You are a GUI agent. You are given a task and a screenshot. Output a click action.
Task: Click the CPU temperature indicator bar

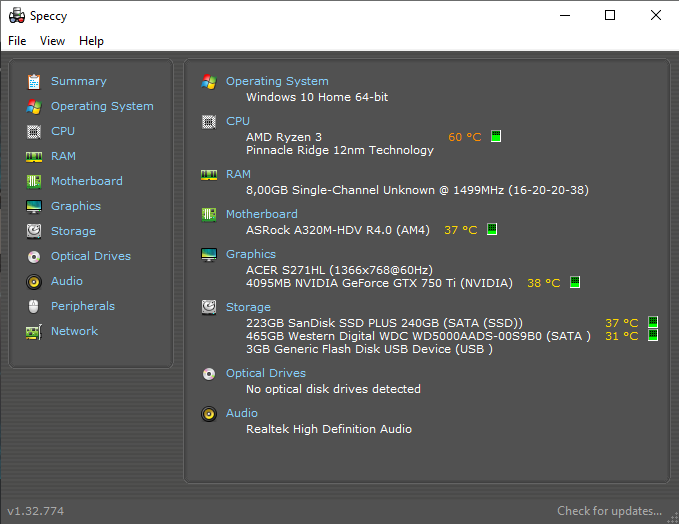click(495, 137)
